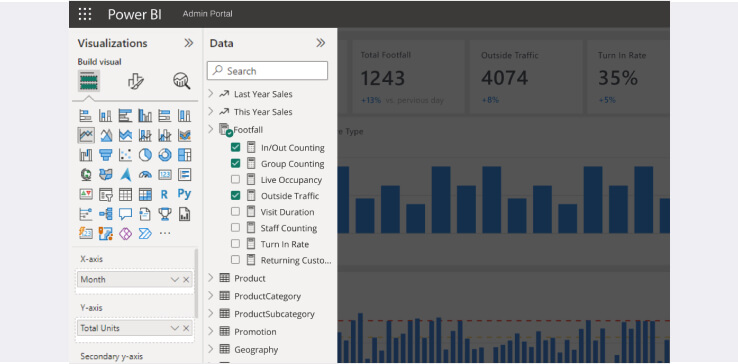
Task: Insert the Azure map arrow visual
Action: (125, 175)
